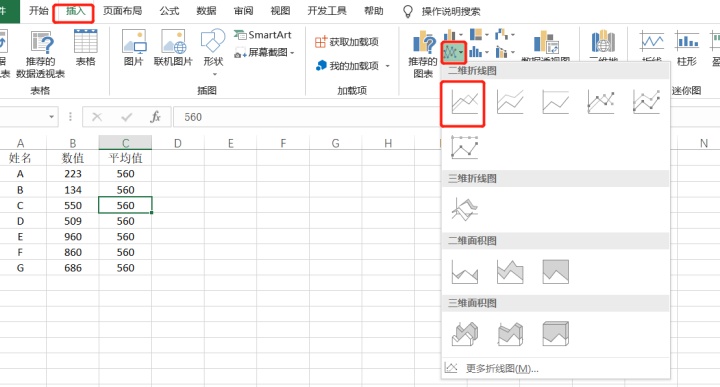Click the formula bar confirm checkmark
Screen dimensions: 720x387
pyautogui.click(x=126, y=117)
